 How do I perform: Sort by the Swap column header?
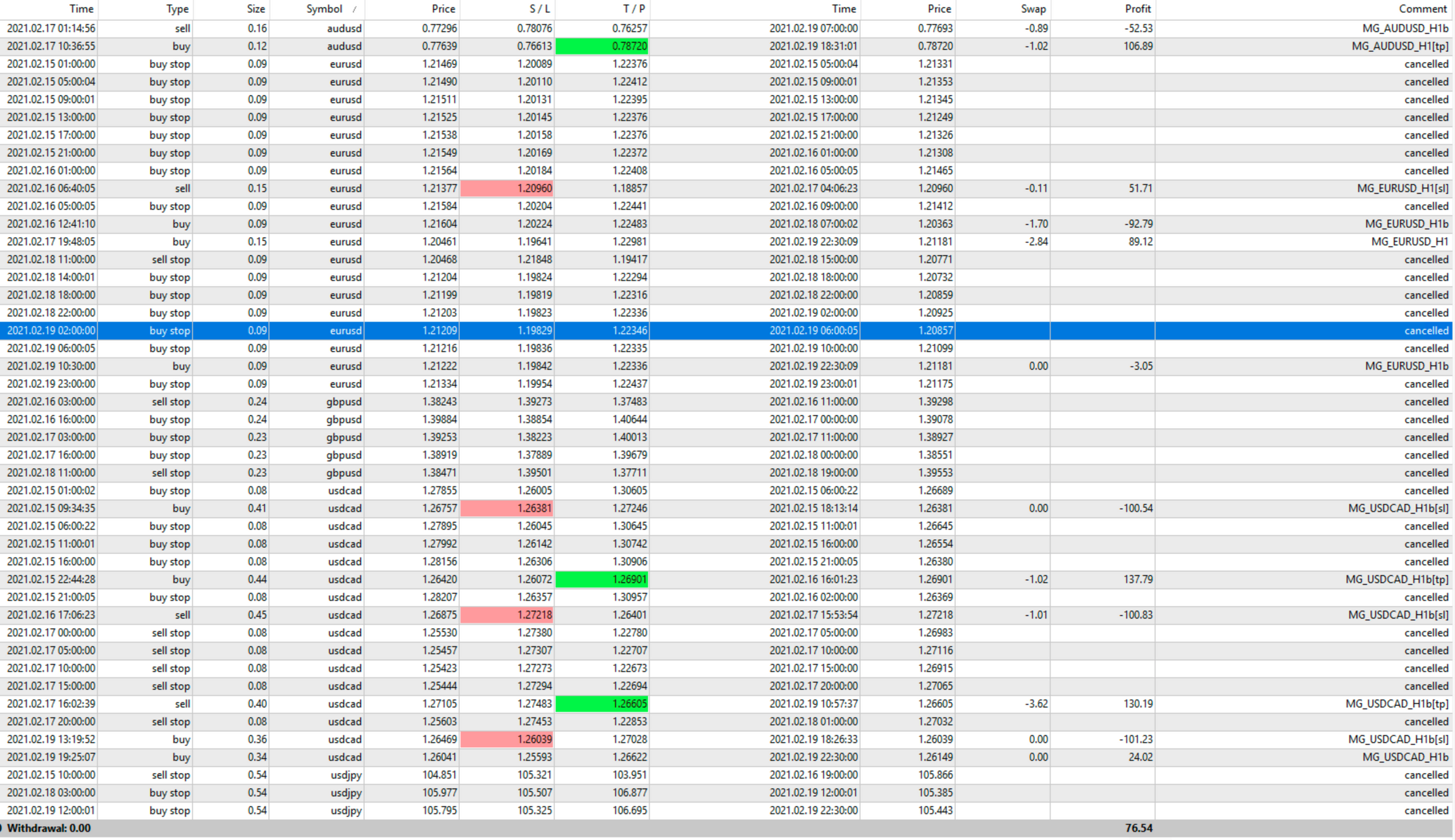coord(1033,9)
